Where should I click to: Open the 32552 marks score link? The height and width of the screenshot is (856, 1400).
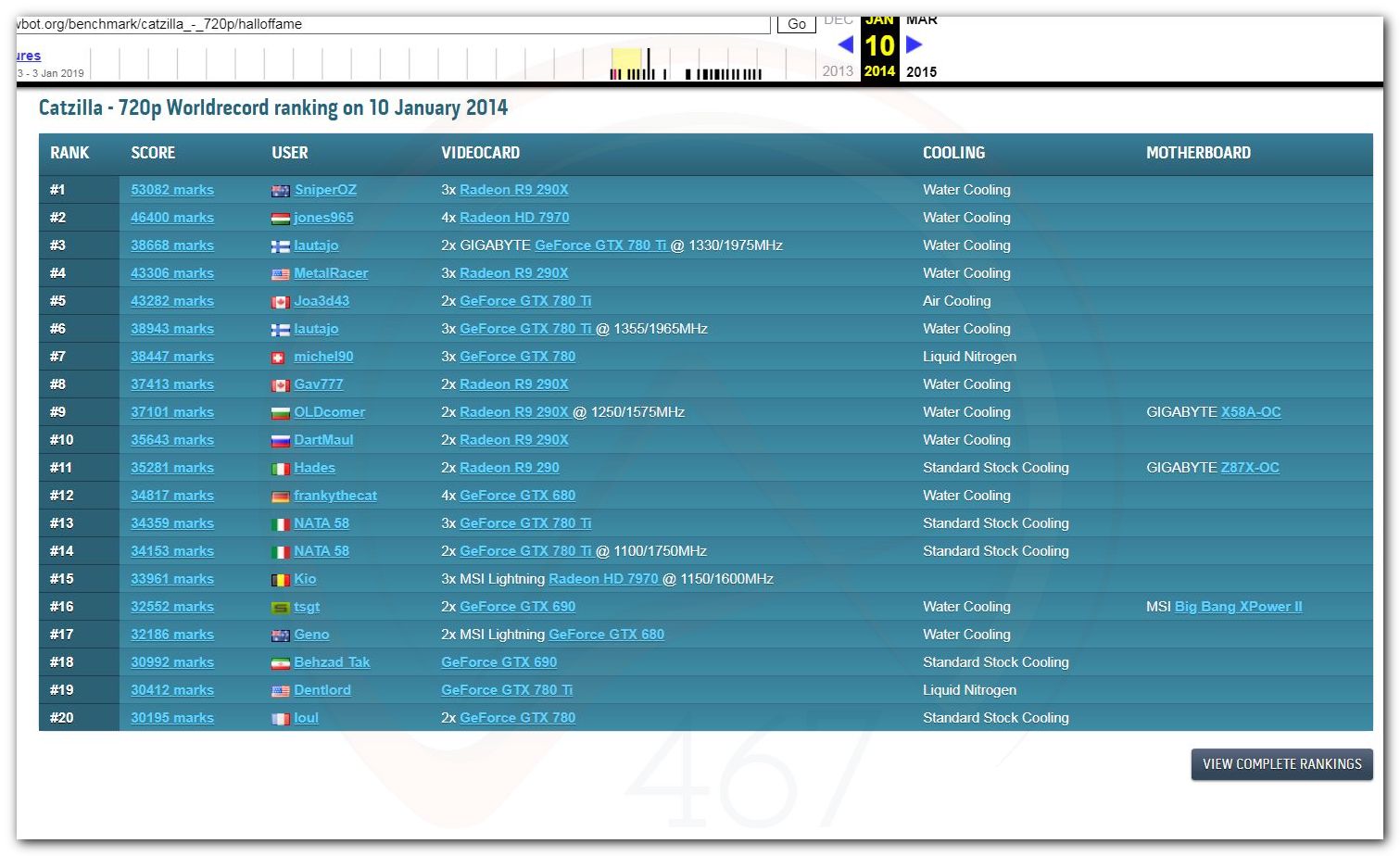click(x=172, y=607)
